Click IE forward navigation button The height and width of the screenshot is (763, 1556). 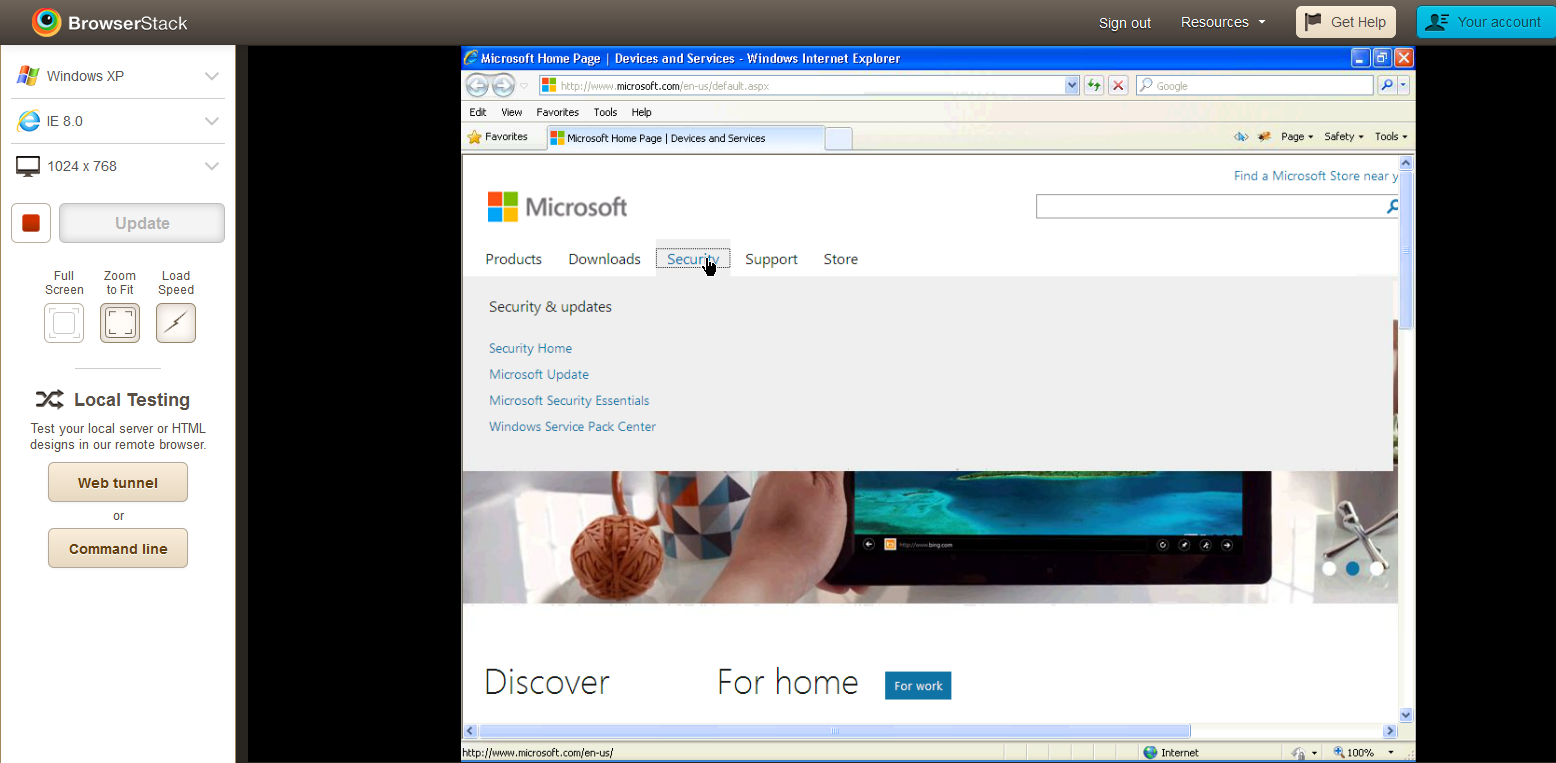503,86
